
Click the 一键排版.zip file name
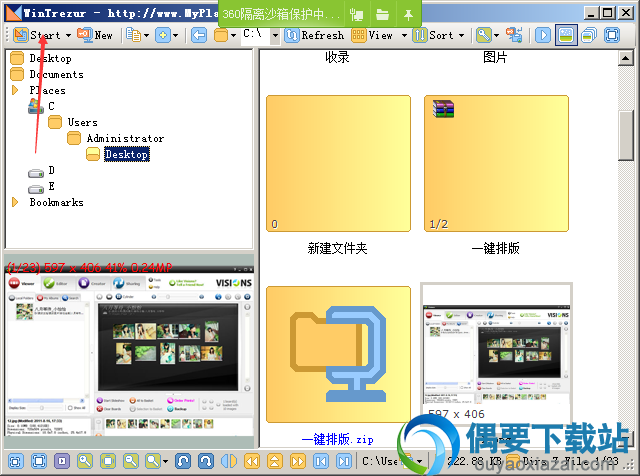pos(338,439)
